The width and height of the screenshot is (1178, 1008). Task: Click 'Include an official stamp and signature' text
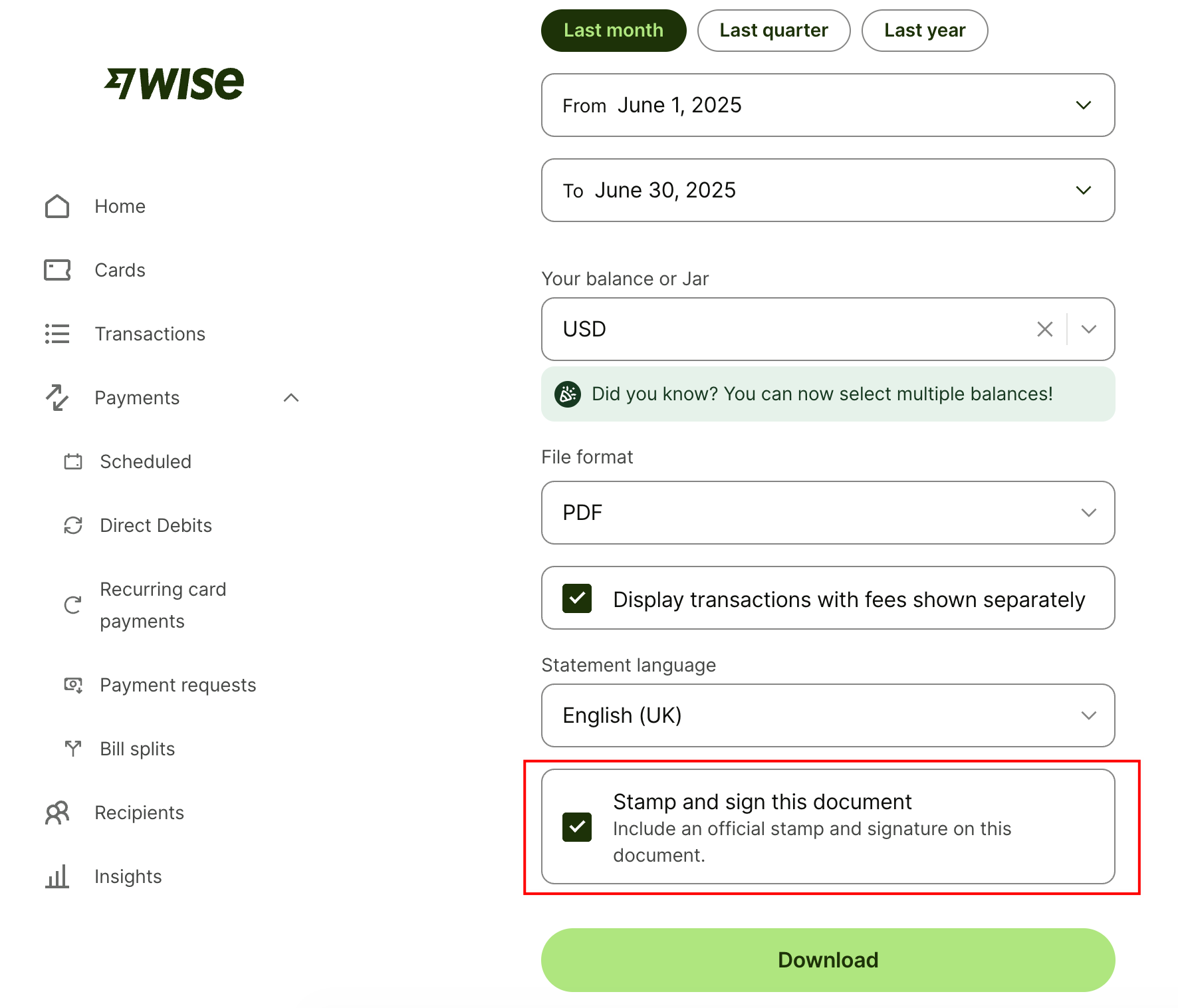[812, 842]
